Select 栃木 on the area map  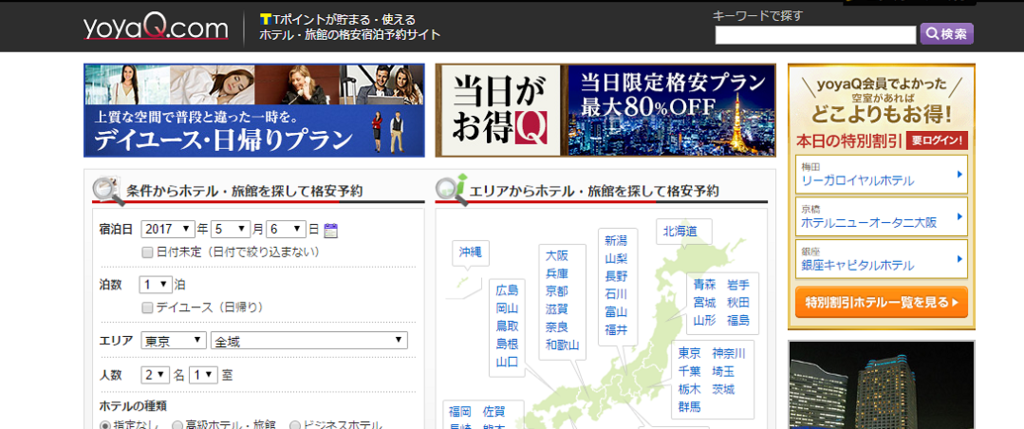tap(690, 389)
